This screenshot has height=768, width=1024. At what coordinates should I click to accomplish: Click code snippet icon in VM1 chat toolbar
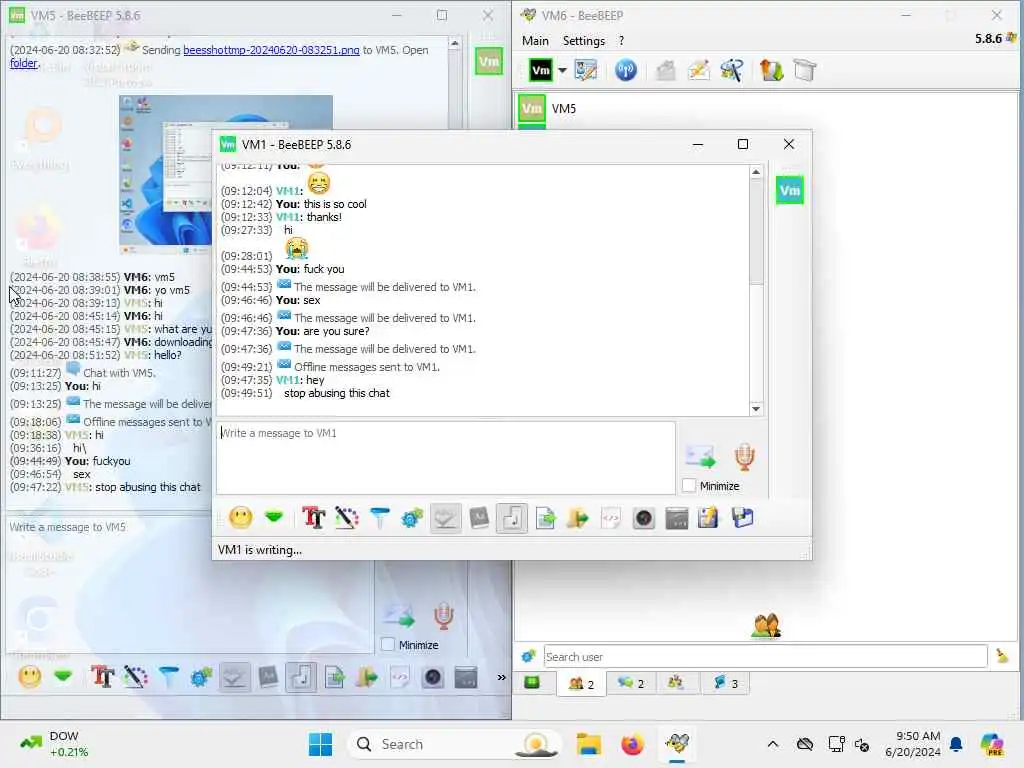pyautogui.click(x=611, y=519)
